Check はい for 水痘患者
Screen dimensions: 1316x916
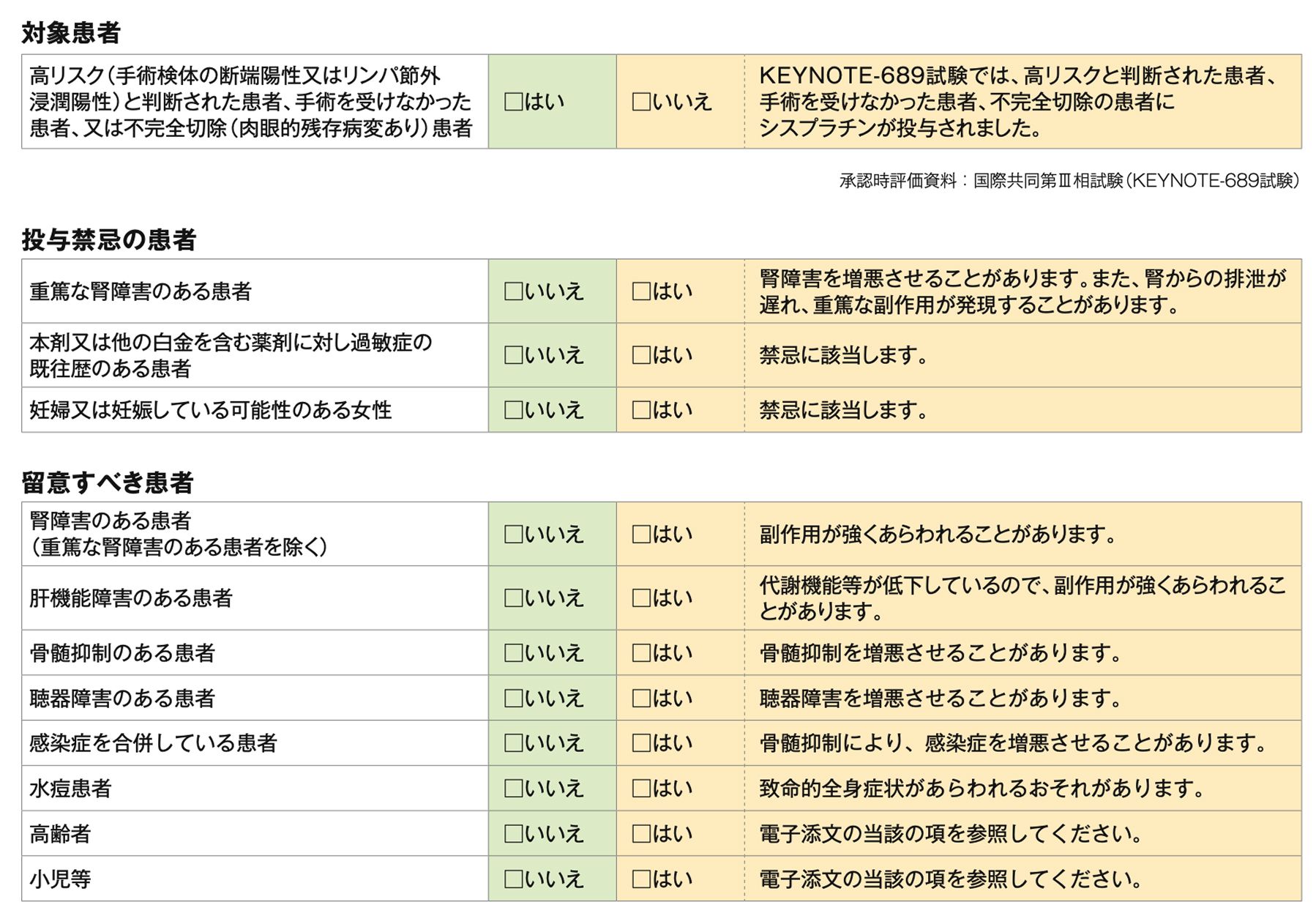[x=641, y=789]
